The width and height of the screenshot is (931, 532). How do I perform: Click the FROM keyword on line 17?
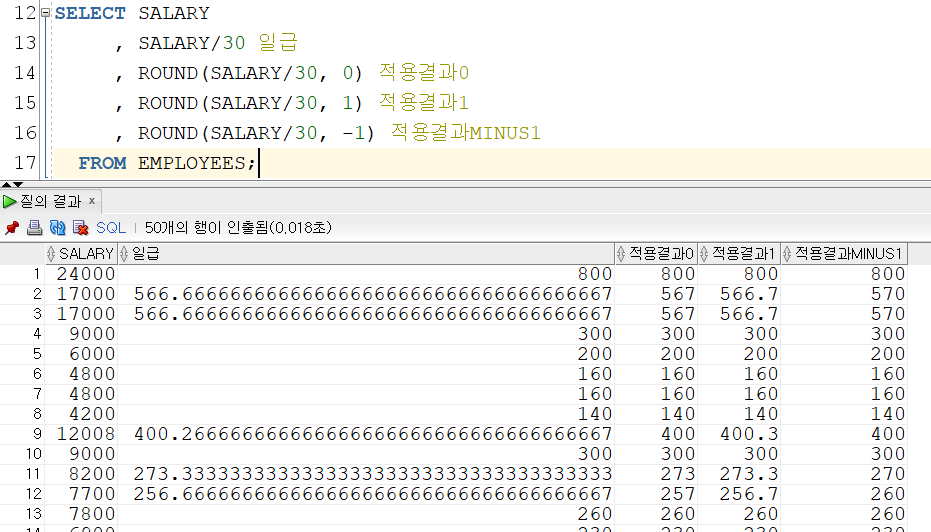[102, 163]
